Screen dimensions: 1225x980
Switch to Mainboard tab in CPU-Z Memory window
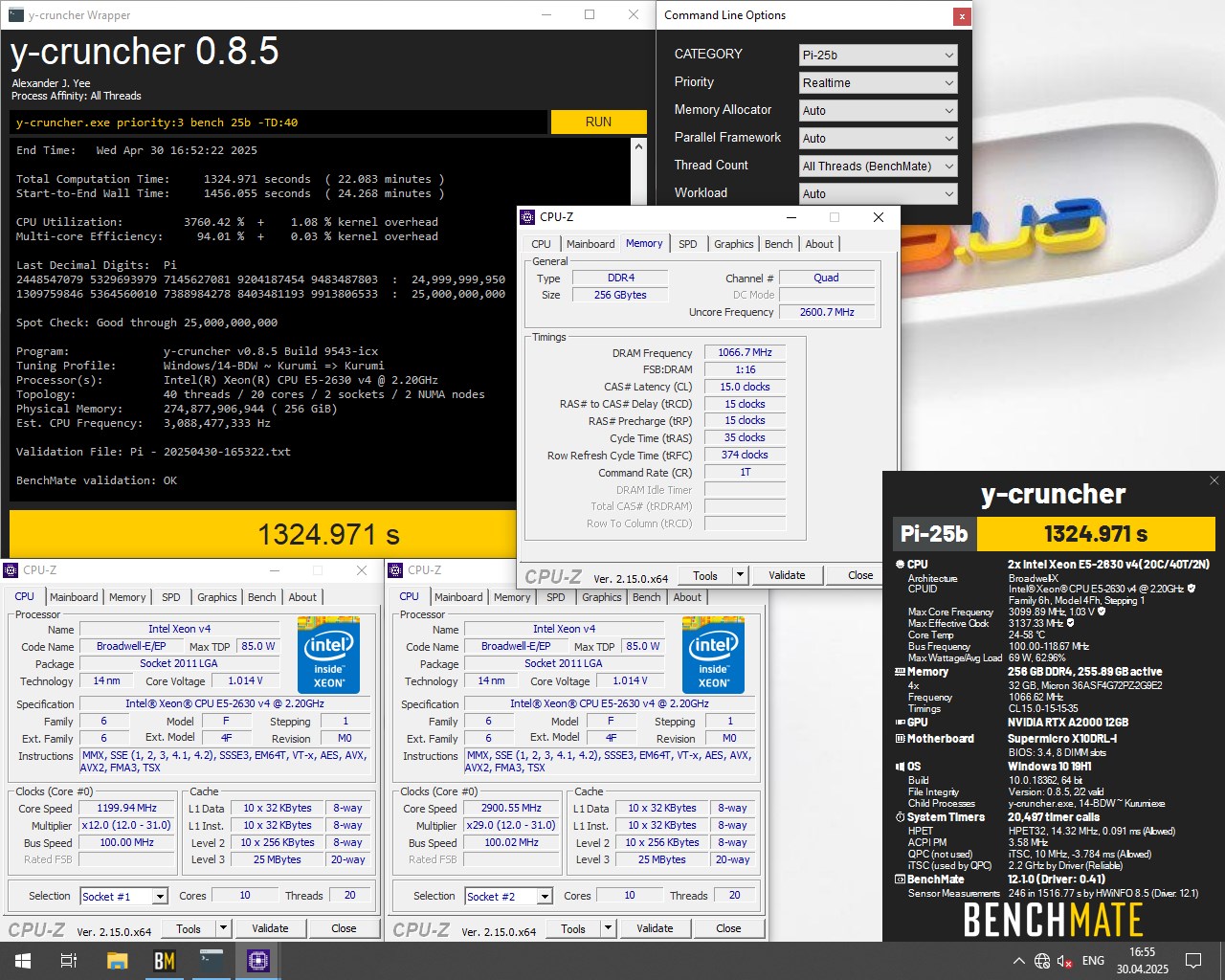590,244
